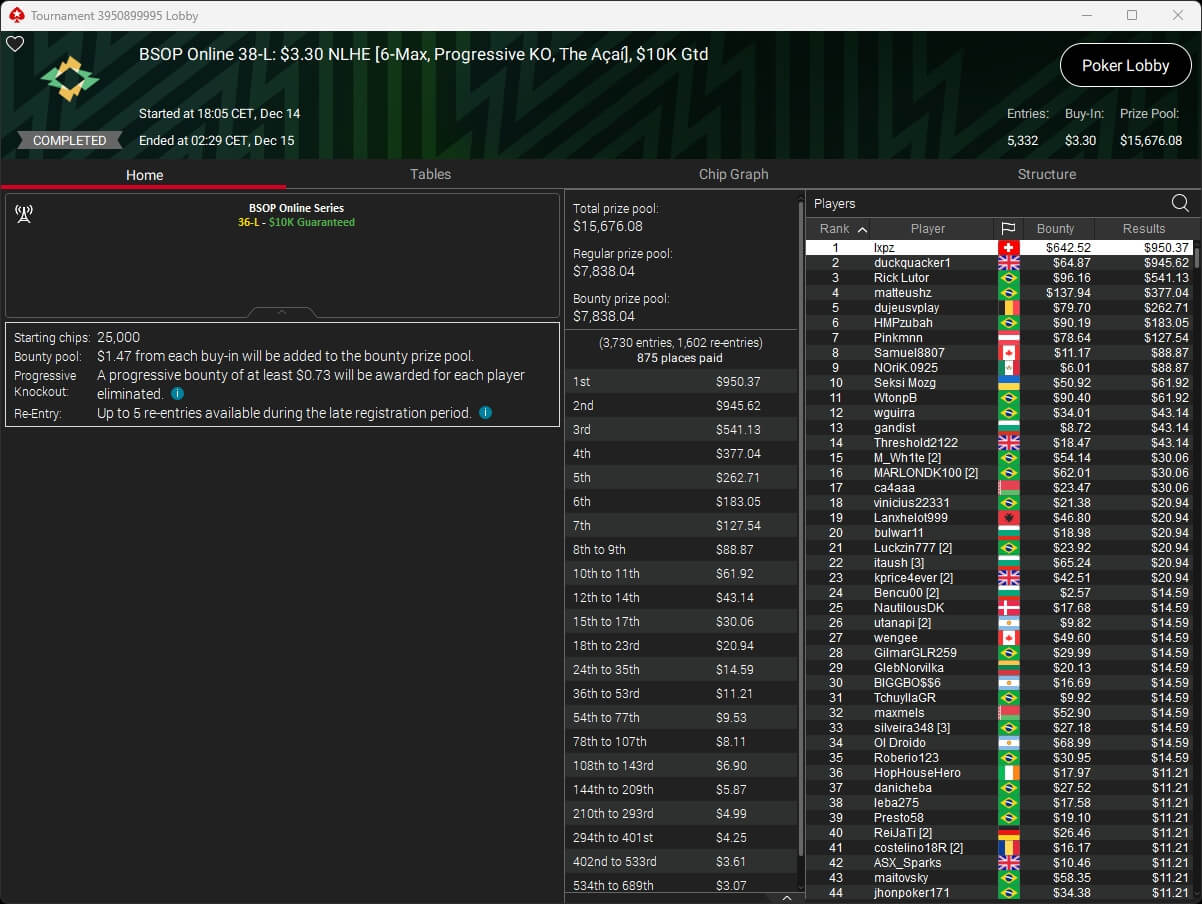Collapse the BSOP Online Series banner
Screen dimensions: 1202x904
(x=281, y=312)
